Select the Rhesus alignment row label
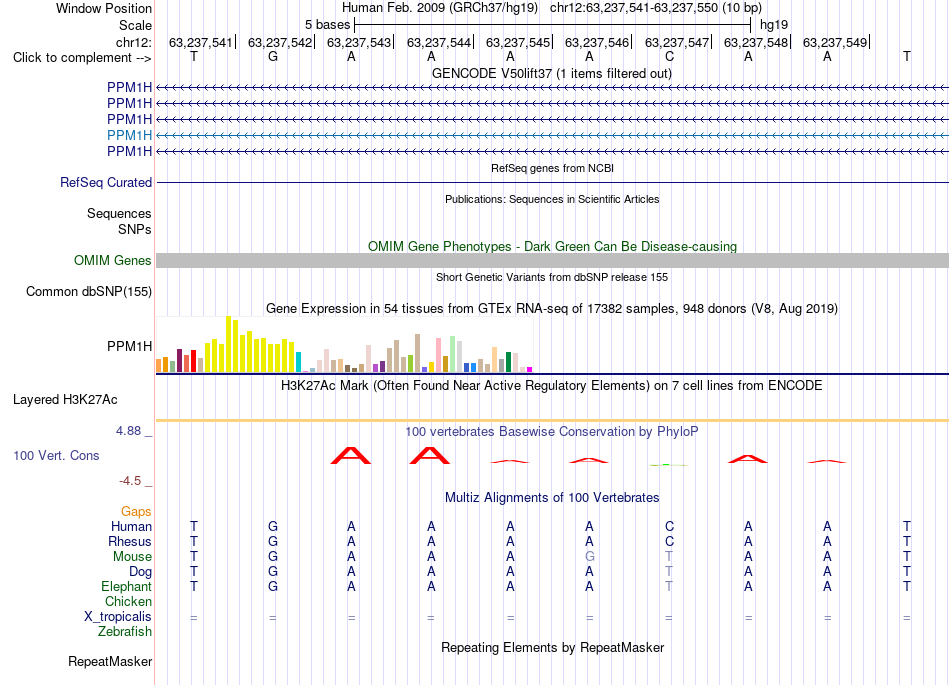 coord(130,541)
